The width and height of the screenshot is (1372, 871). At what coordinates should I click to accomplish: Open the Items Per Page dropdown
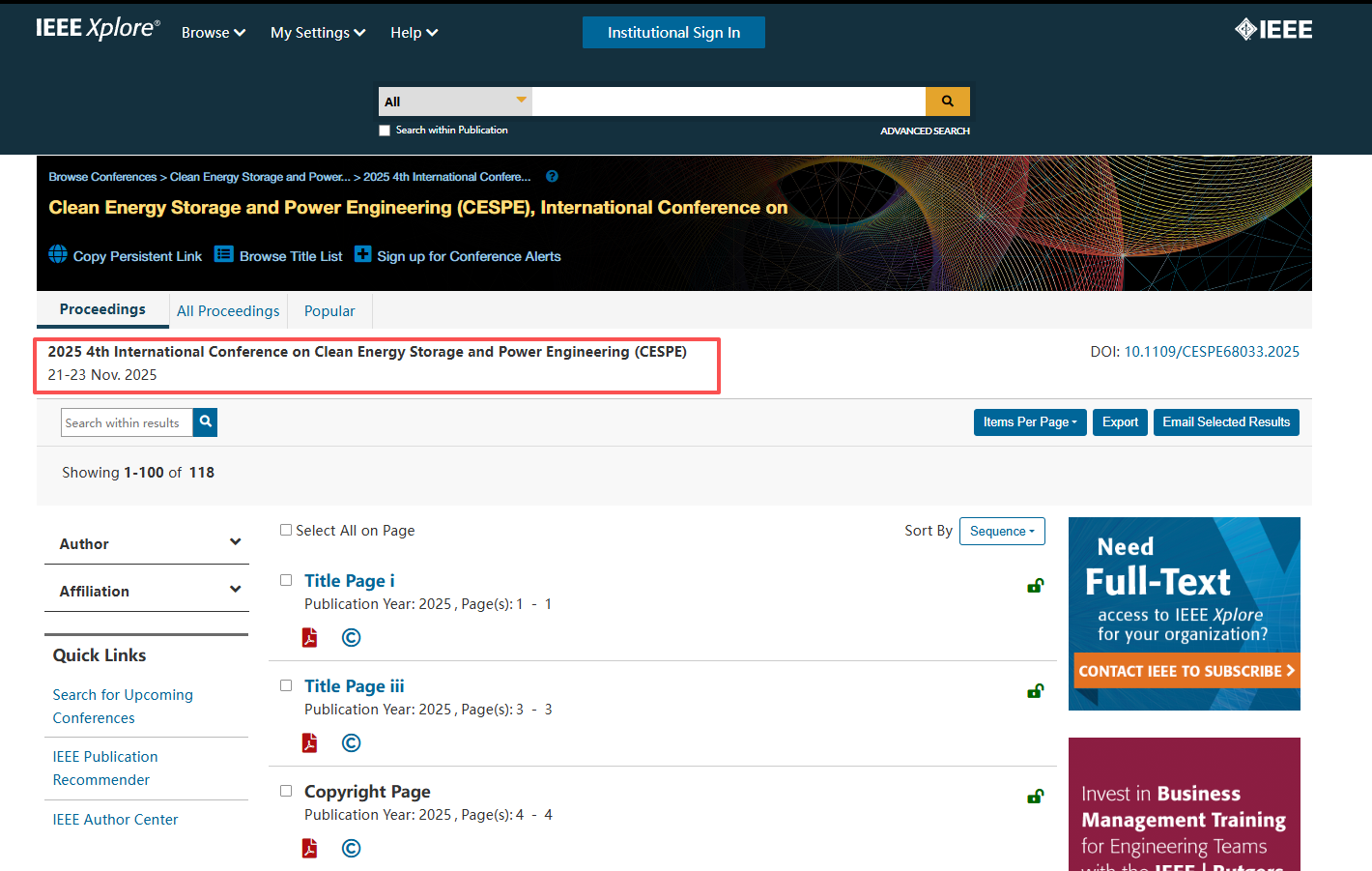tap(1029, 422)
